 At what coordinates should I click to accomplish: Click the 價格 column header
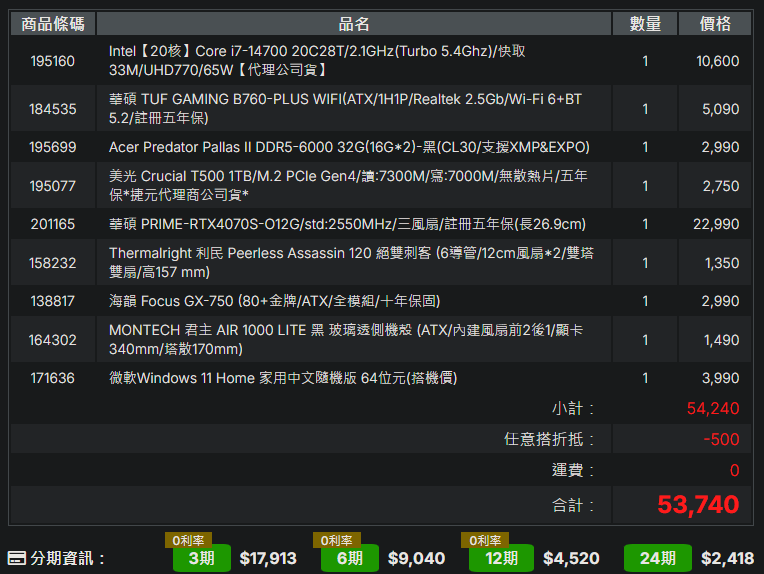tap(715, 23)
